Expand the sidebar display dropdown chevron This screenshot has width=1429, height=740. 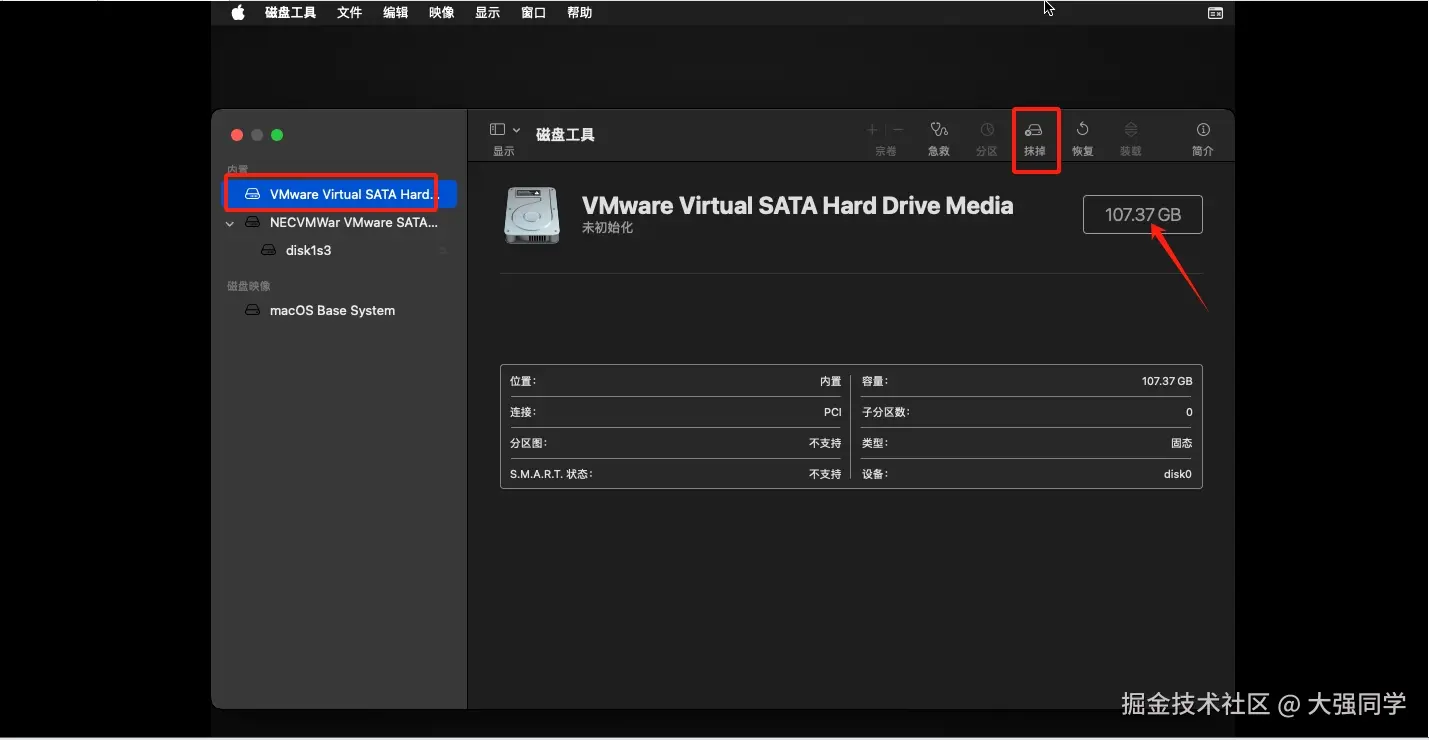tap(517, 130)
